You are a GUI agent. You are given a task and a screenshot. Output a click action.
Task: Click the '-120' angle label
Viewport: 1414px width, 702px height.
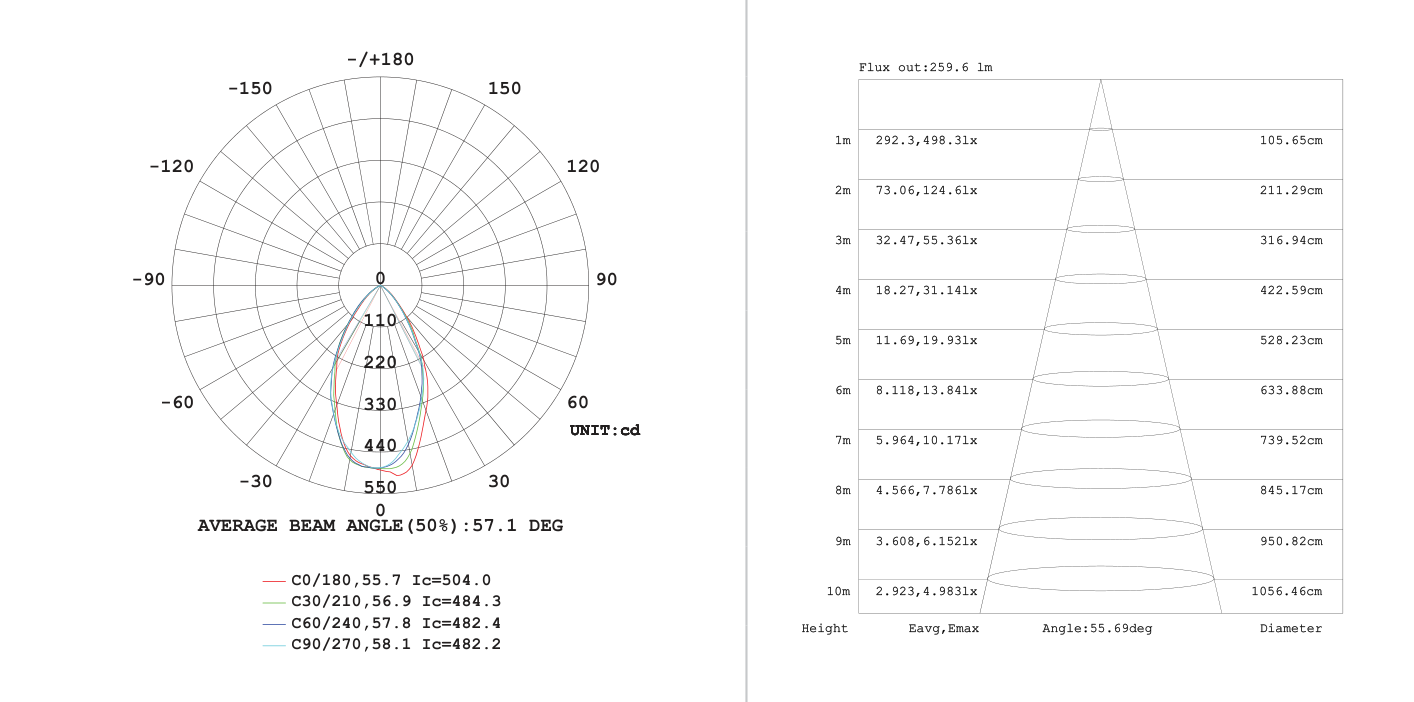pos(172,166)
